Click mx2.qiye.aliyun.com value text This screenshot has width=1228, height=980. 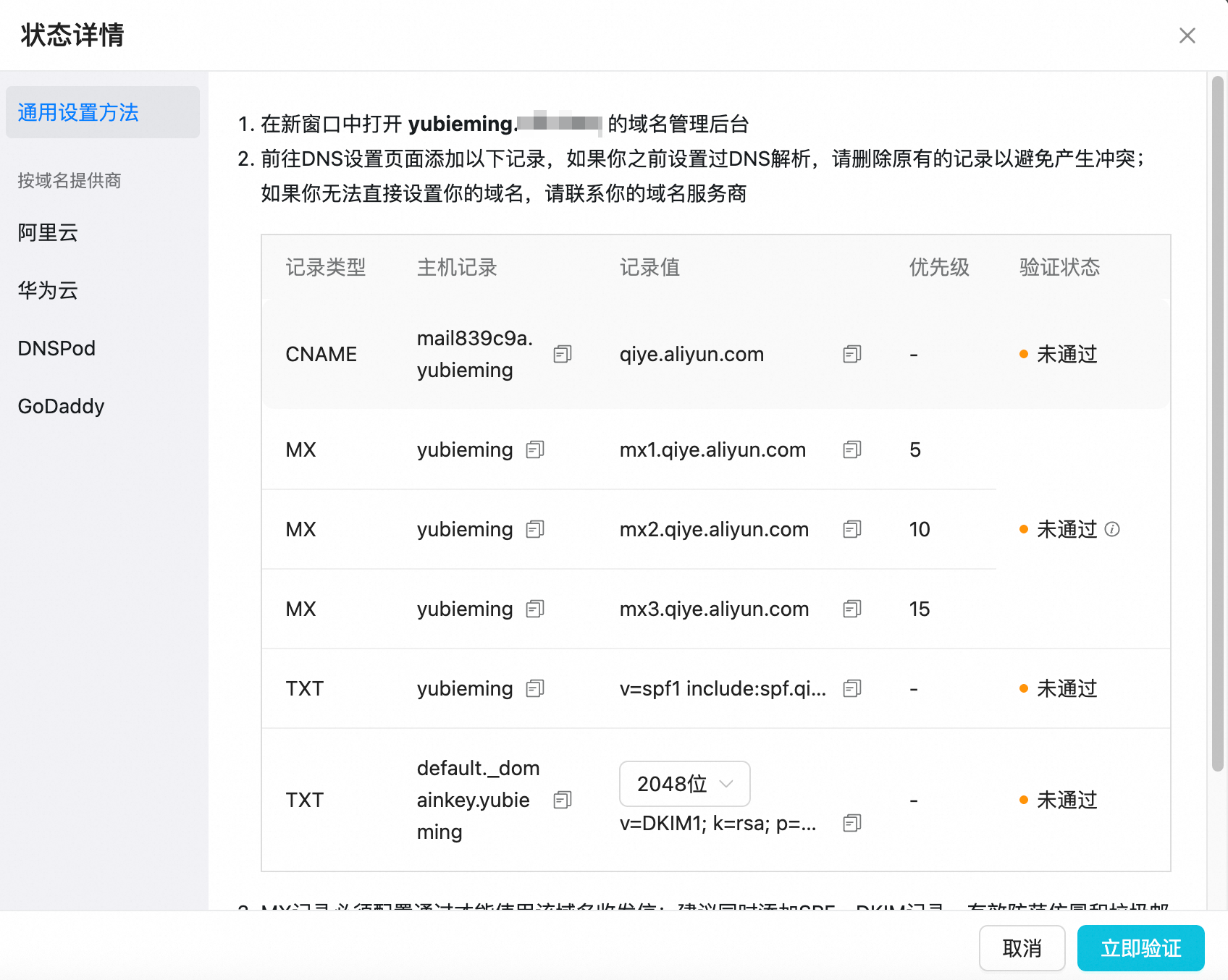[x=714, y=529]
